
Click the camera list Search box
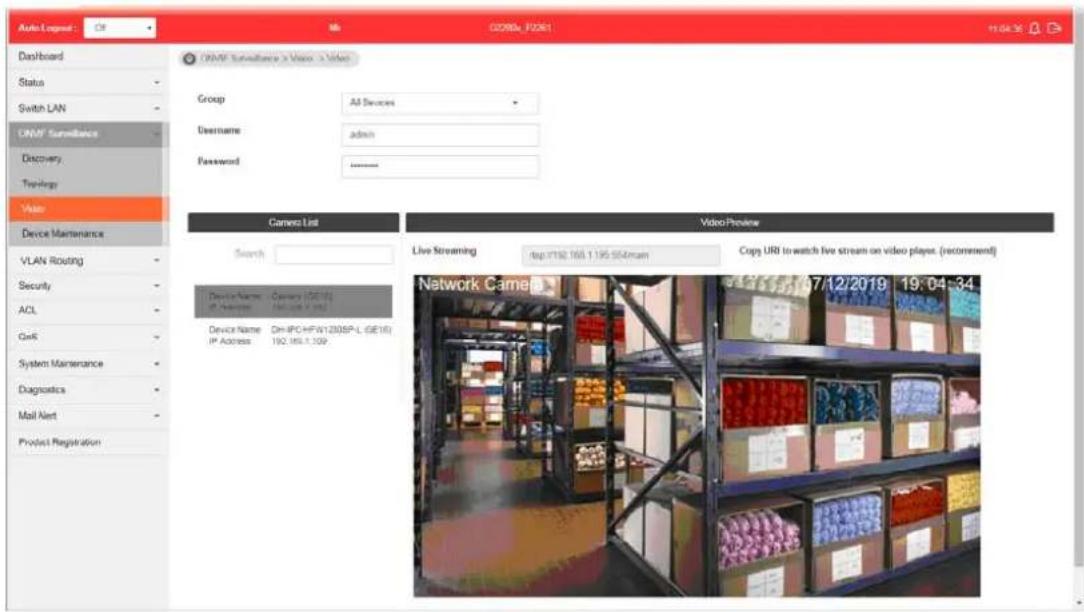(334, 254)
